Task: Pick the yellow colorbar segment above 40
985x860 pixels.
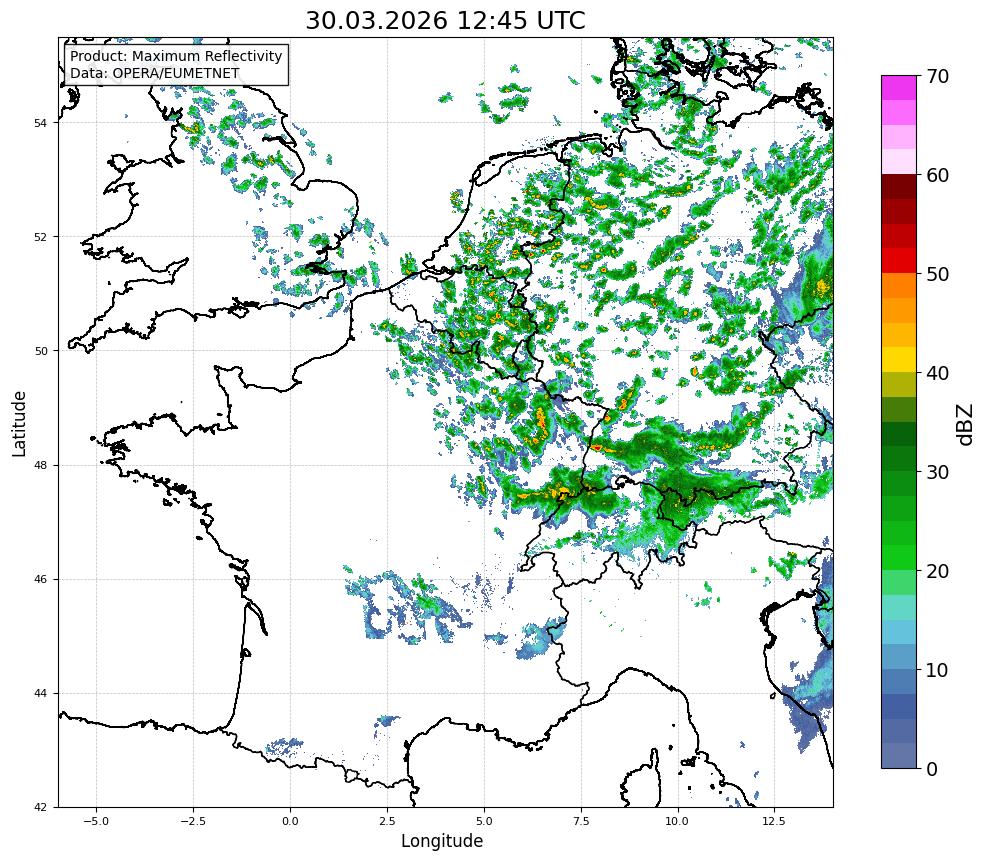Action: pyautogui.click(x=899, y=360)
